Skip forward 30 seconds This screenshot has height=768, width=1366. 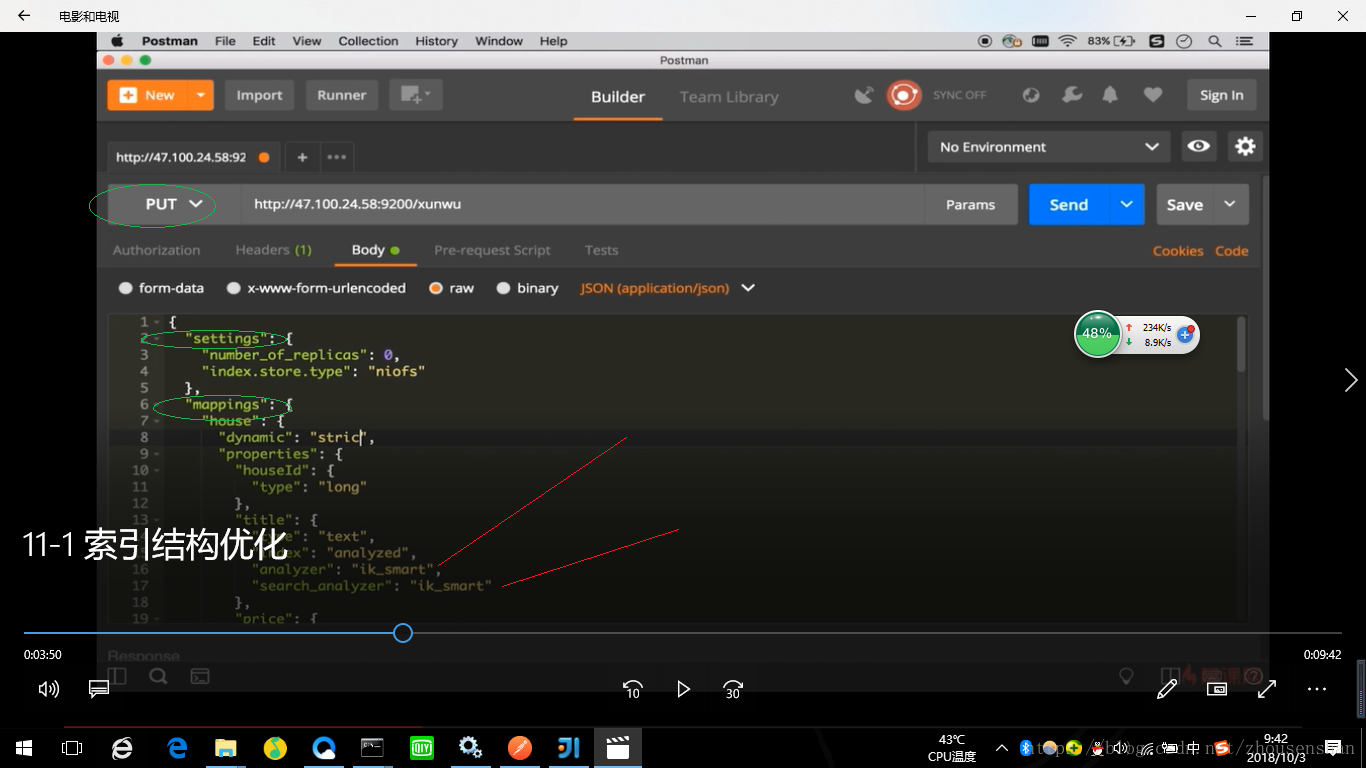[x=733, y=689]
